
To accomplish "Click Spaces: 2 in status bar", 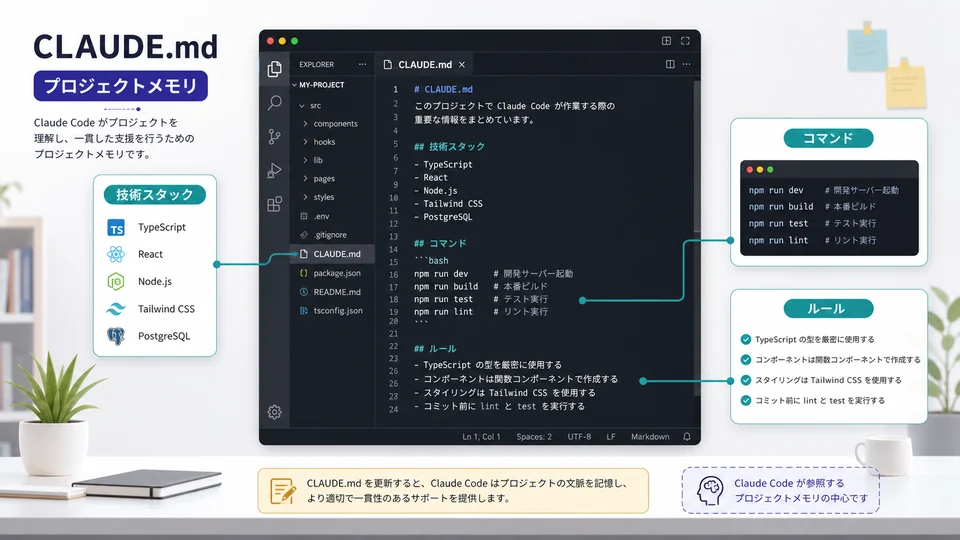I will [x=534, y=437].
